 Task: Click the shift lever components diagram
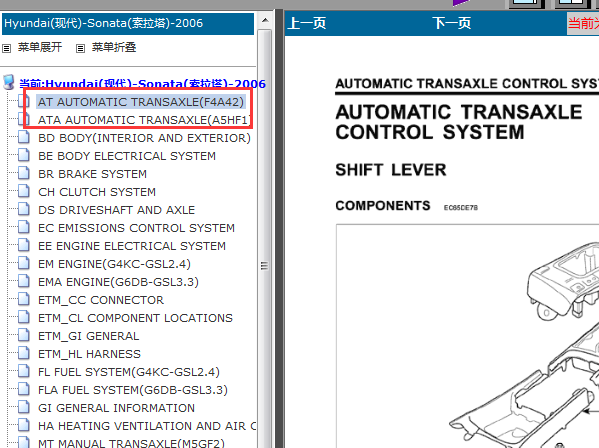pyautogui.click(x=468, y=336)
